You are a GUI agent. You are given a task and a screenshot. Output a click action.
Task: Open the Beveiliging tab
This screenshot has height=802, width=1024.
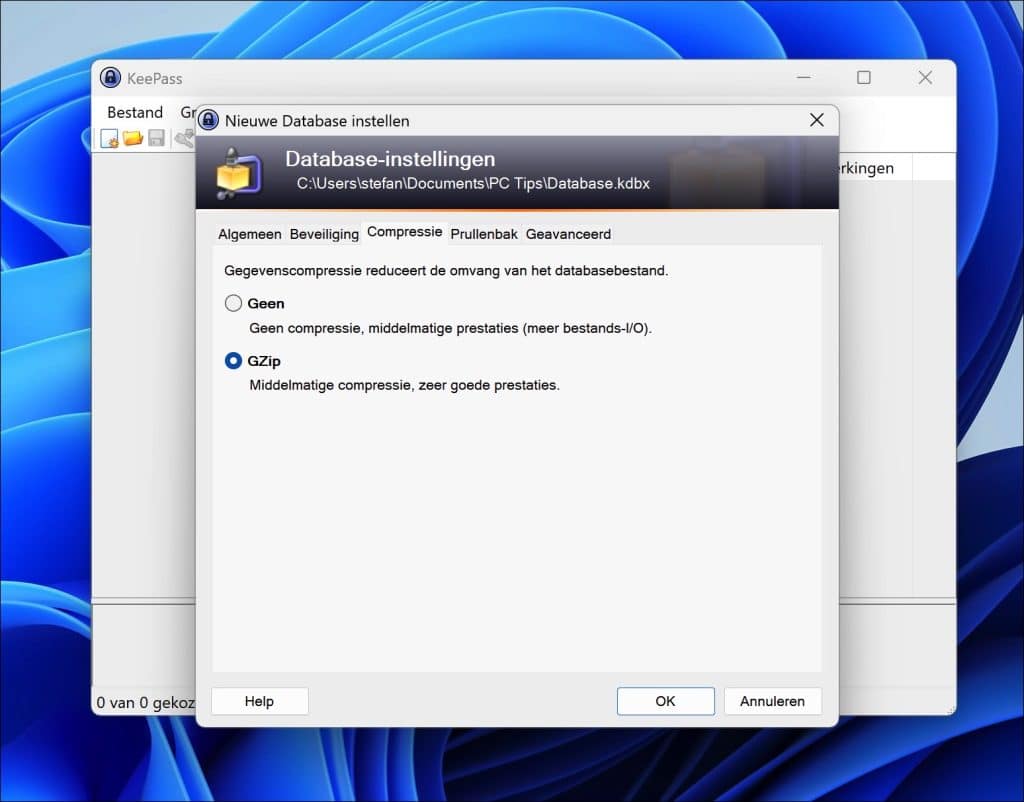pos(324,233)
